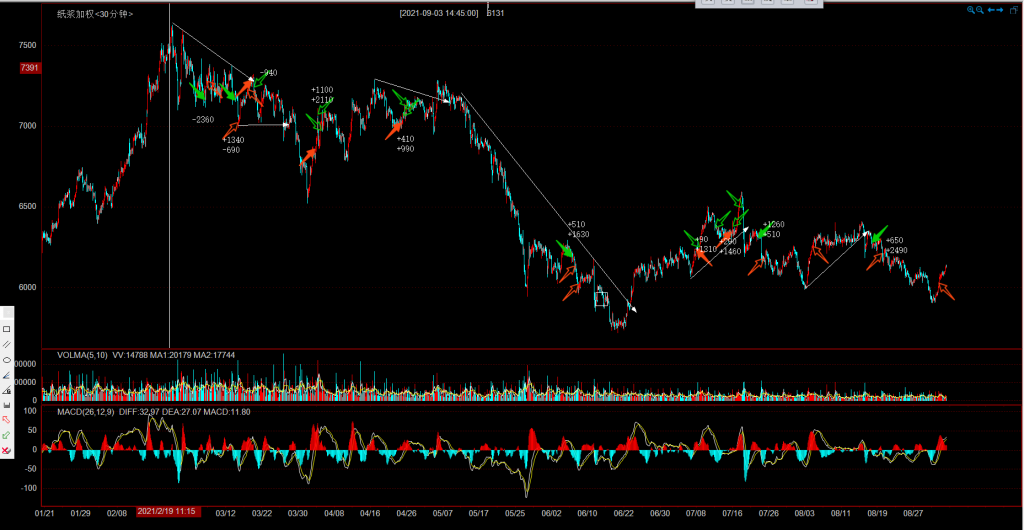Click the restore window icon at top right

[x=1014, y=10]
